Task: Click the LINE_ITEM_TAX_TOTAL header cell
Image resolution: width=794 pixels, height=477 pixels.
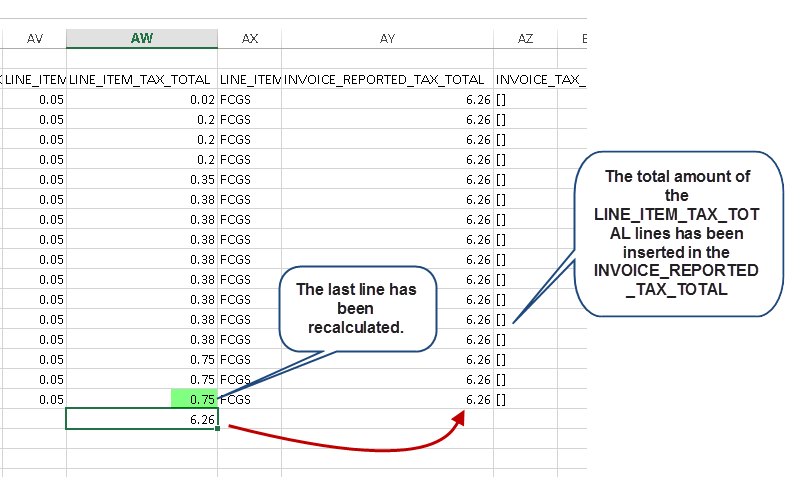Action: click(x=142, y=80)
